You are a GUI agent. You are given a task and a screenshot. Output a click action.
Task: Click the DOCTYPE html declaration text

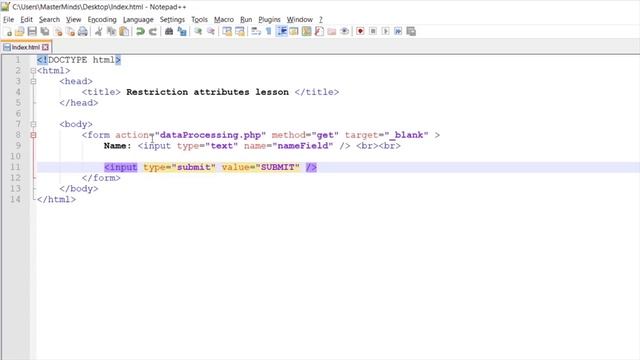[x=79, y=60]
